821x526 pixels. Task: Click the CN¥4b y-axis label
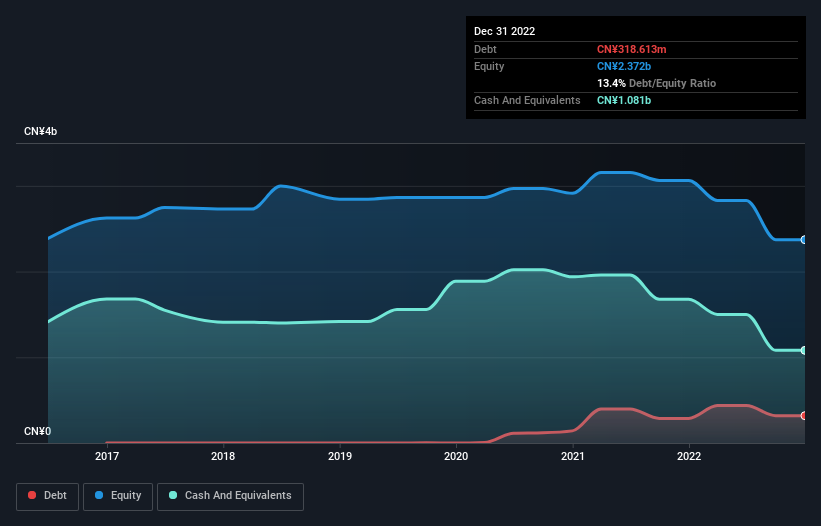coord(40,131)
